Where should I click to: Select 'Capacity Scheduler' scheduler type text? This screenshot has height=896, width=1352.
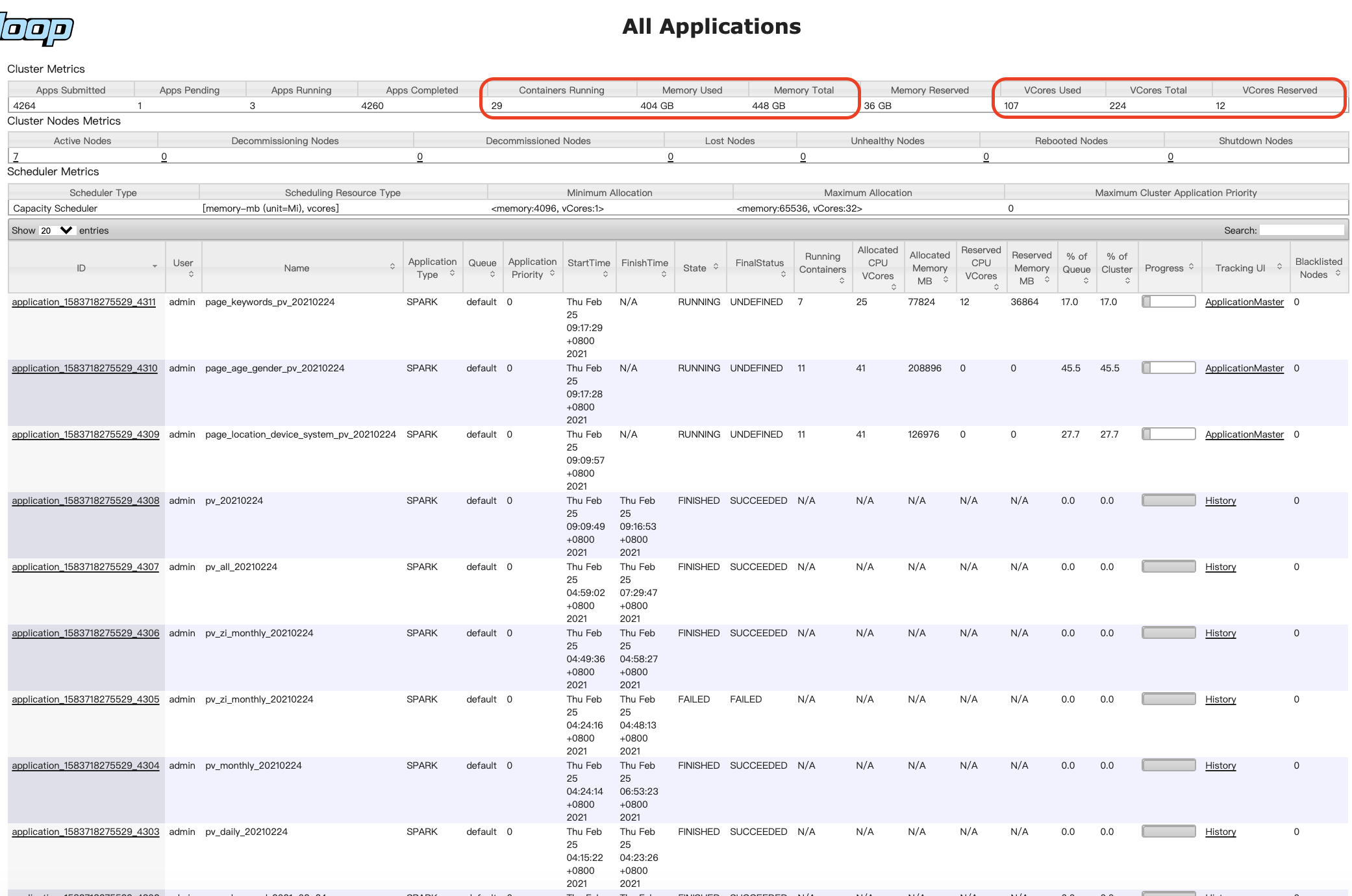[x=55, y=208]
